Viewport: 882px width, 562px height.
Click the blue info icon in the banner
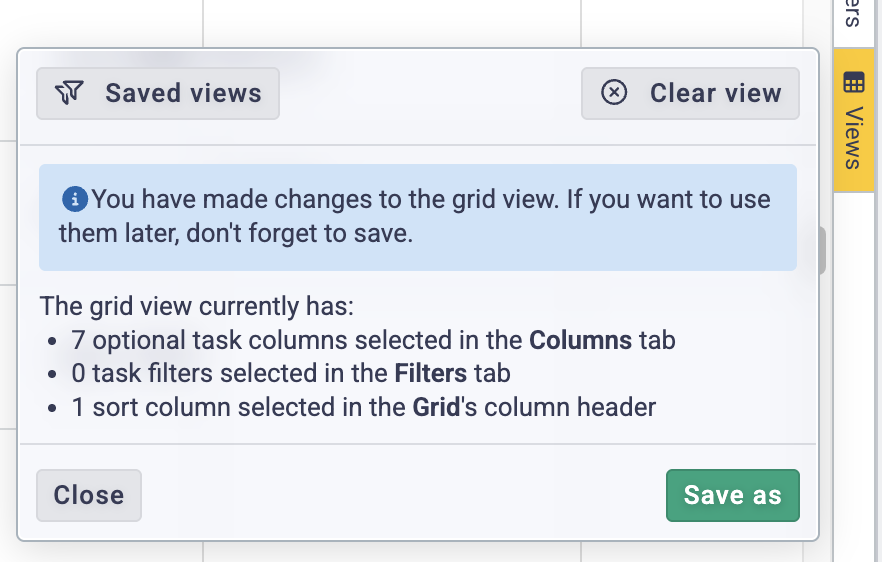(74, 199)
